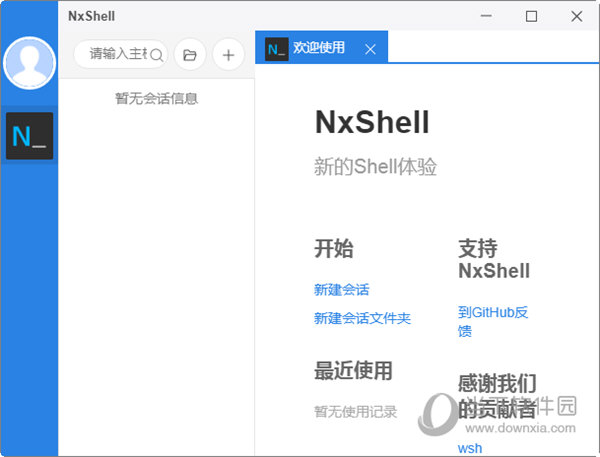Viewport: 600px width, 457px height.
Task: Switch to the 欢迎使用 tab
Action: (x=318, y=48)
